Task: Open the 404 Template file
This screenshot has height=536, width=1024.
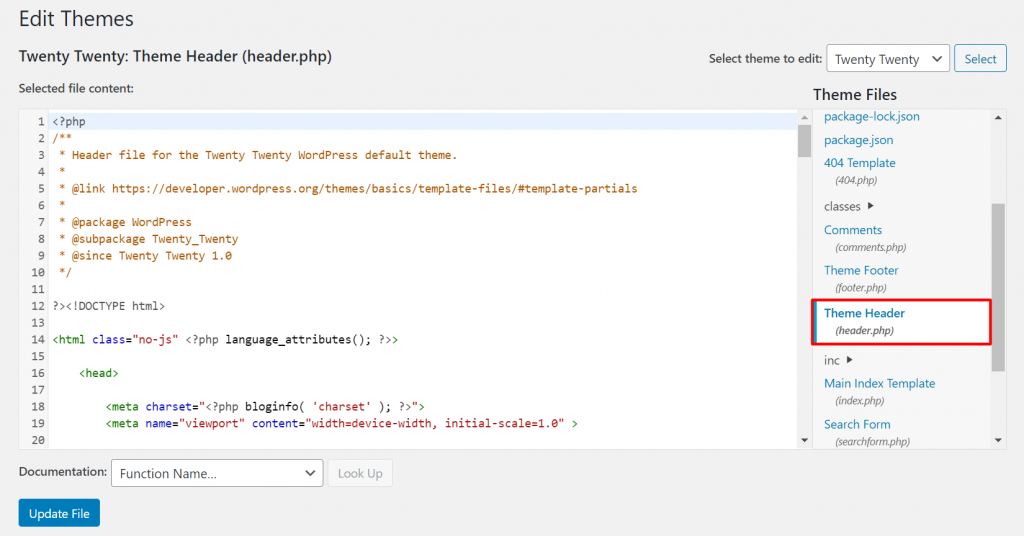Action: coord(859,163)
